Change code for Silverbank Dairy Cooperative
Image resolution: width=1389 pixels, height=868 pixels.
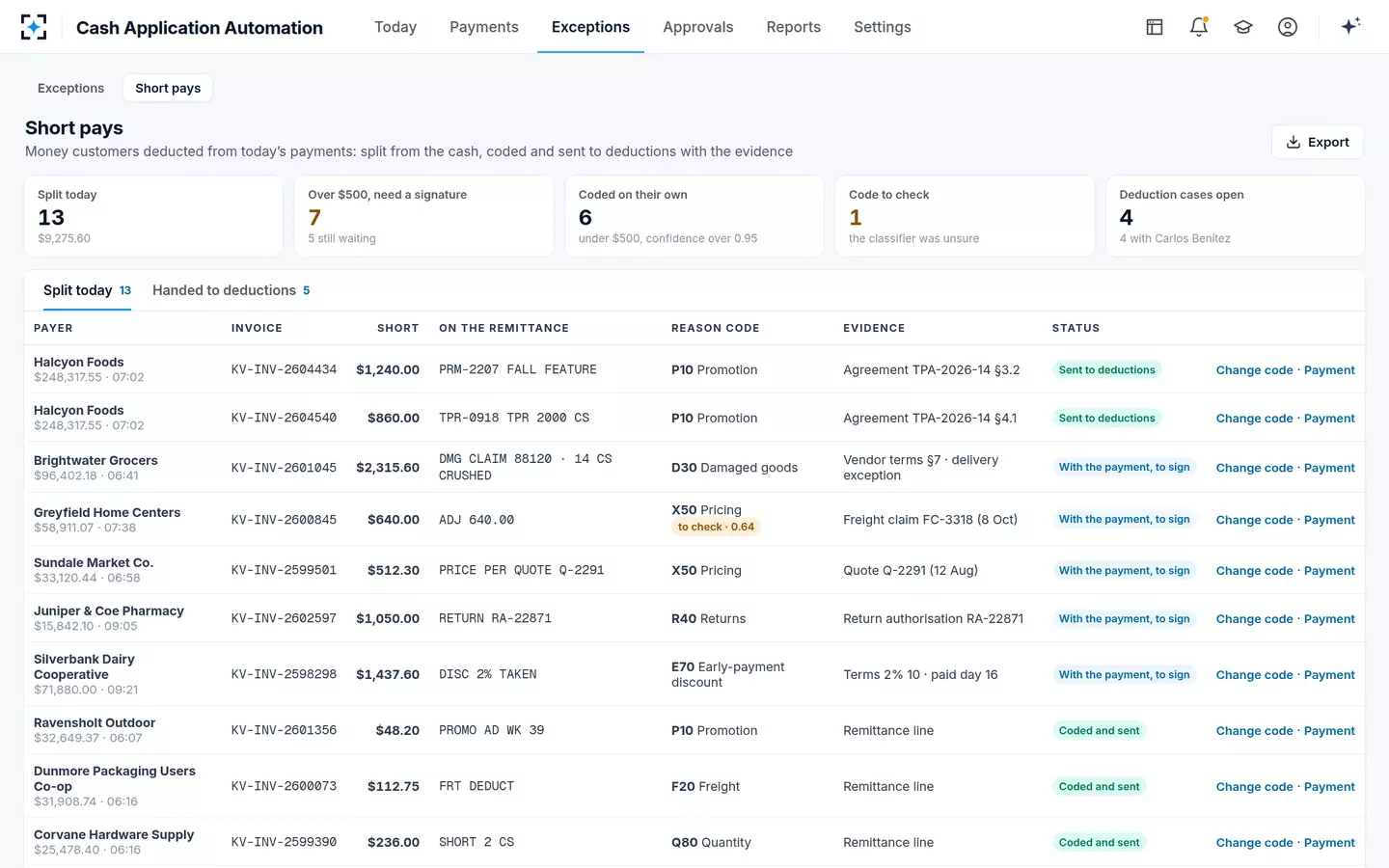click(x=1254, y=675)
